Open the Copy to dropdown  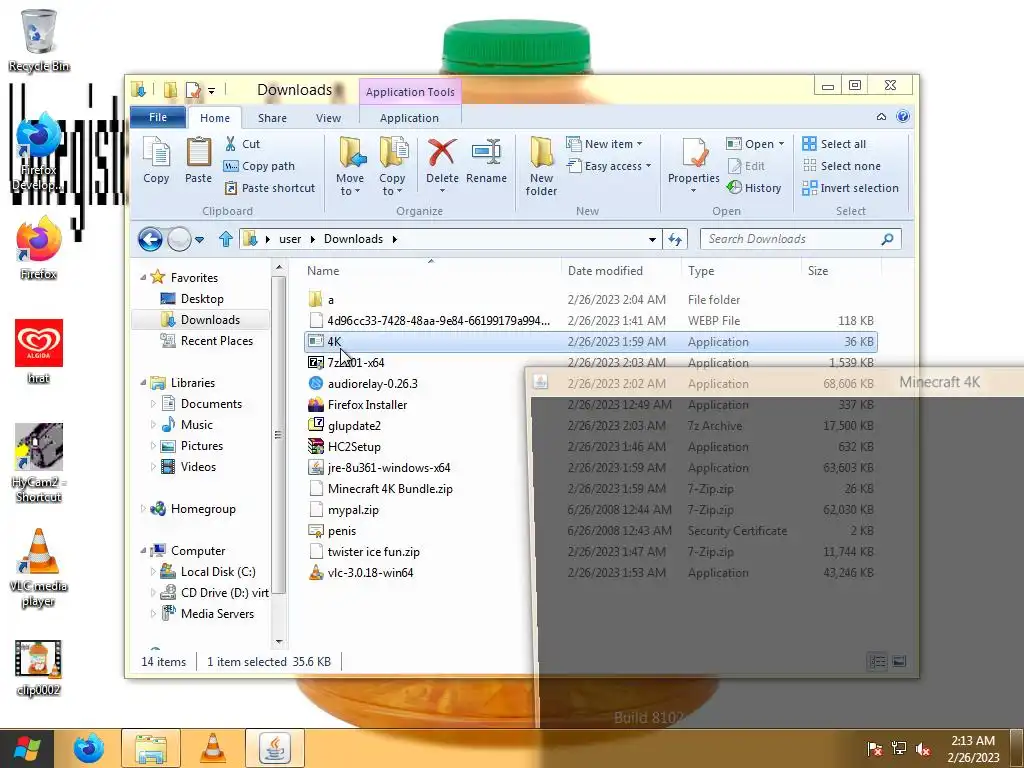392,184
